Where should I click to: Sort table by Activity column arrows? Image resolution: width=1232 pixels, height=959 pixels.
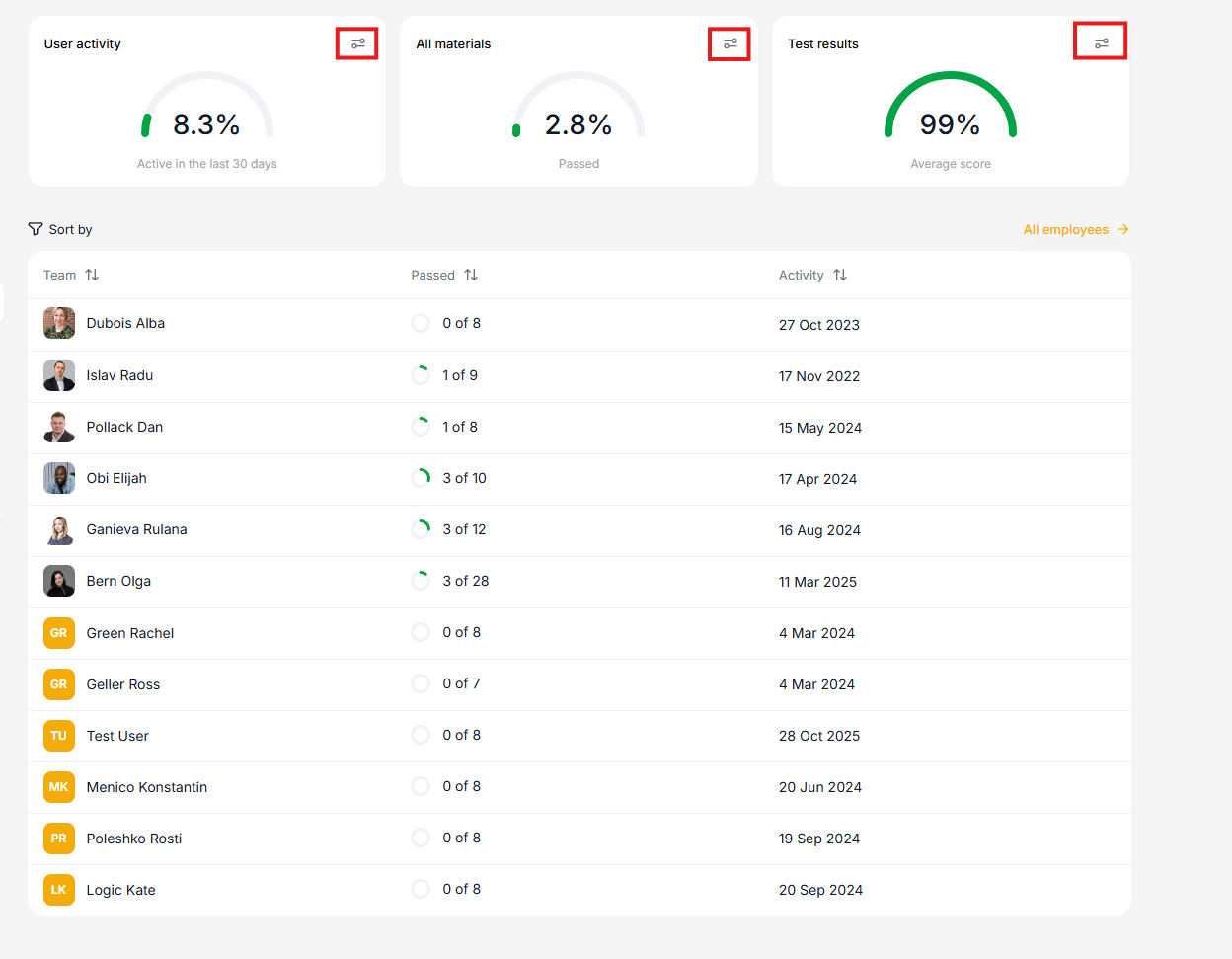tap(840, 275)
